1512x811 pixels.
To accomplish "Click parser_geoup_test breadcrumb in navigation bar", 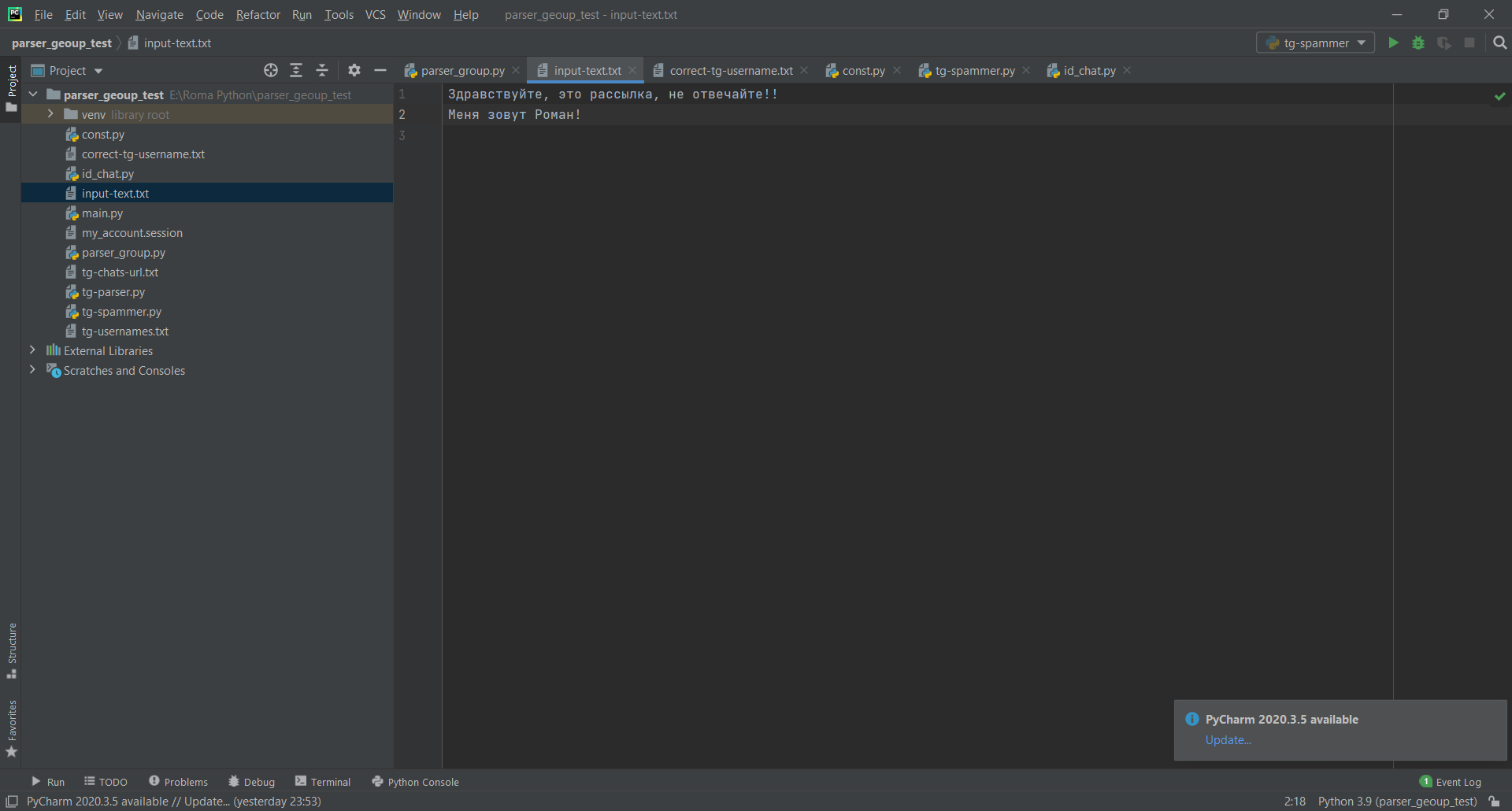I will click(61, 43).
